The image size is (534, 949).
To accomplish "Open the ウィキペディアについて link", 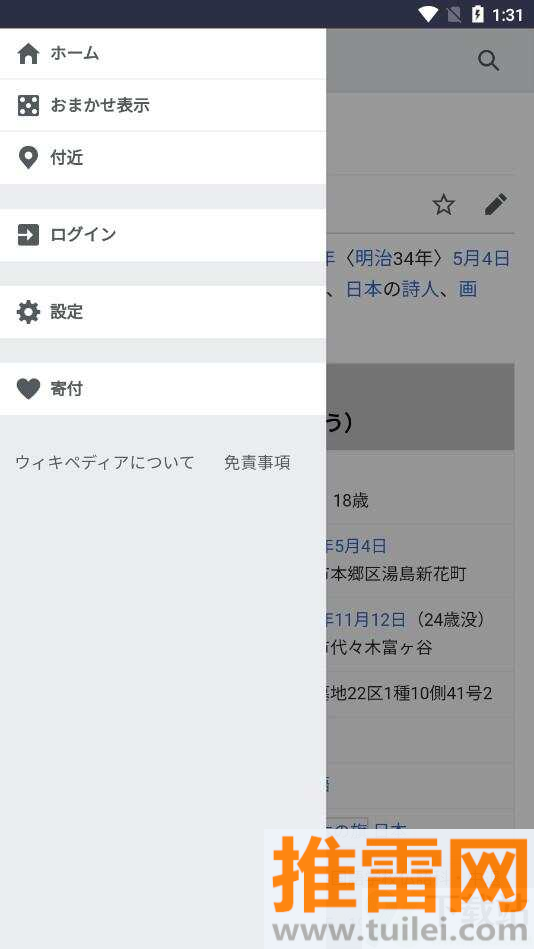I will (x=105, y=463).
